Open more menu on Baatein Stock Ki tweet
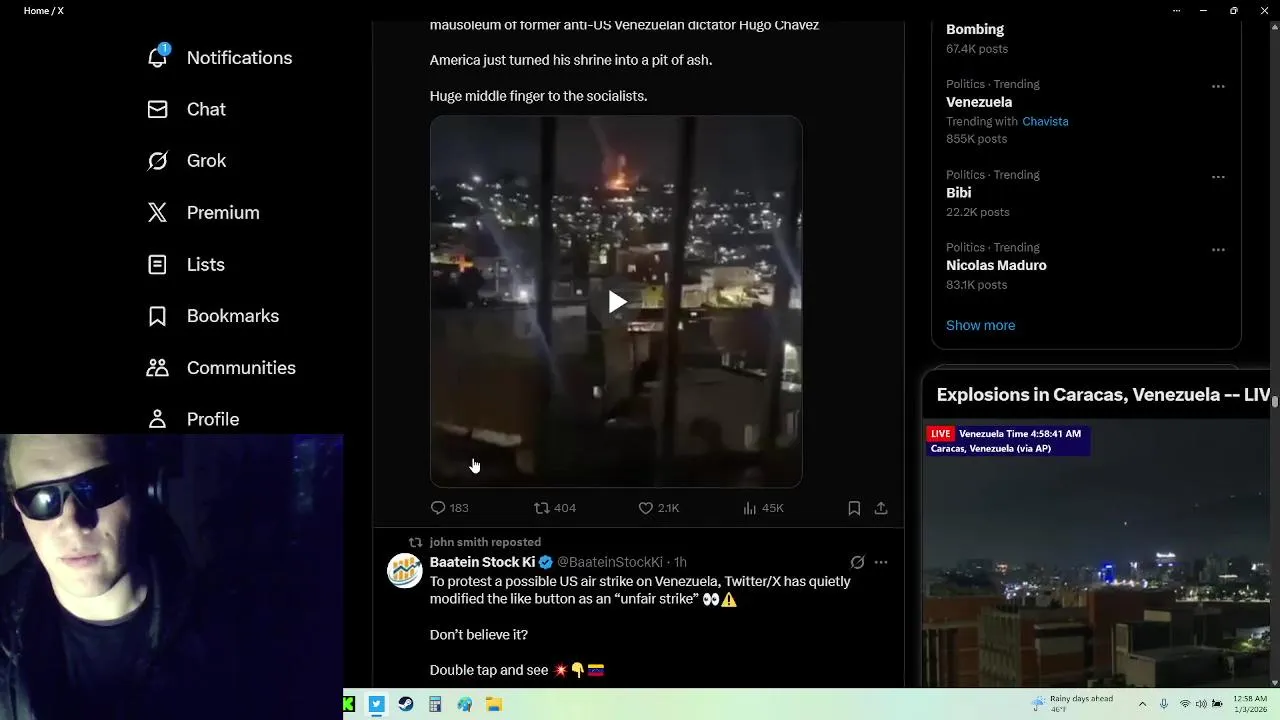Screen dimensions: 1280x720 (x=881, y=562)
